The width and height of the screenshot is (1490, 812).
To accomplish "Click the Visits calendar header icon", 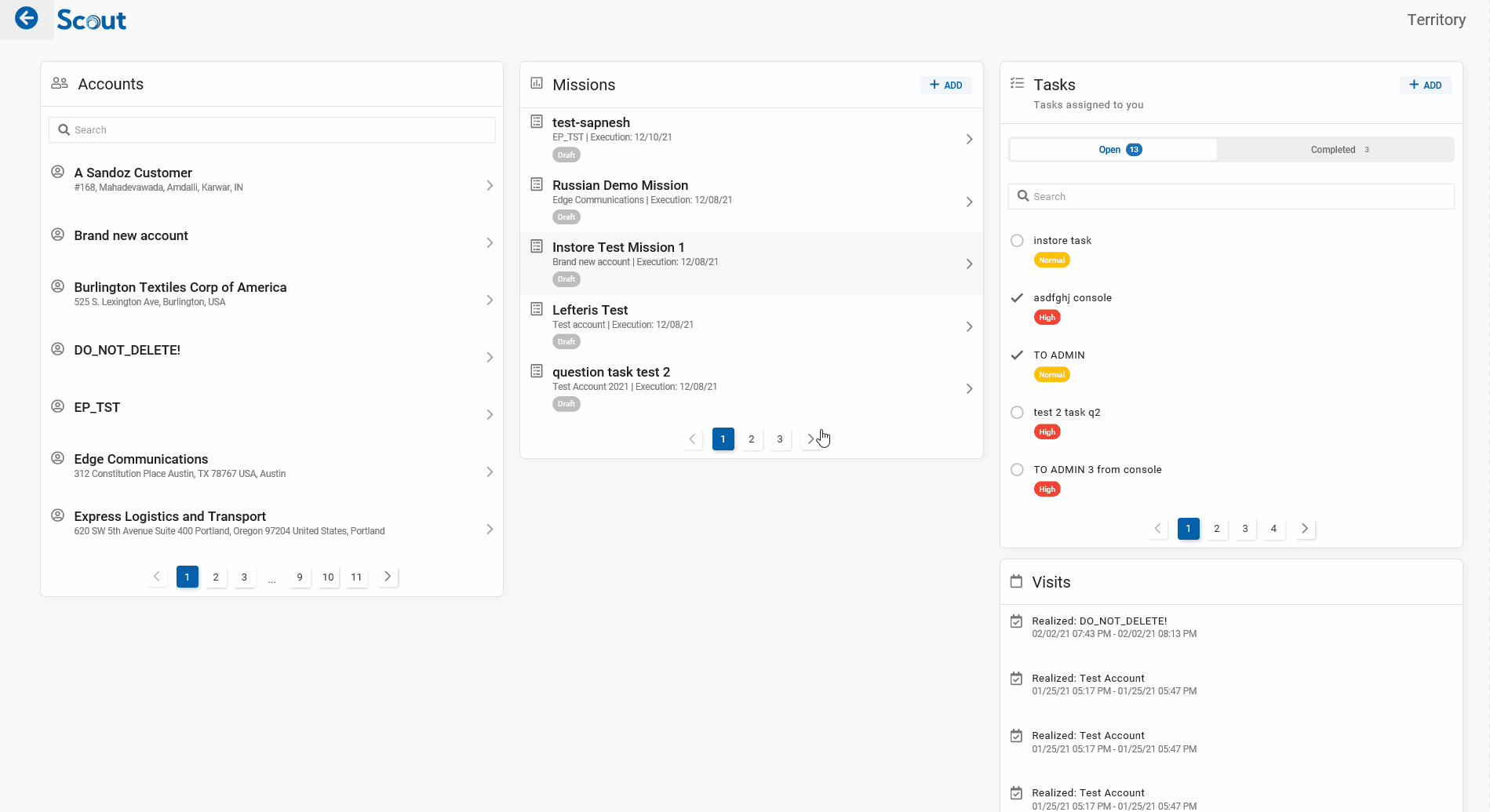I will tap(1016, 581).
